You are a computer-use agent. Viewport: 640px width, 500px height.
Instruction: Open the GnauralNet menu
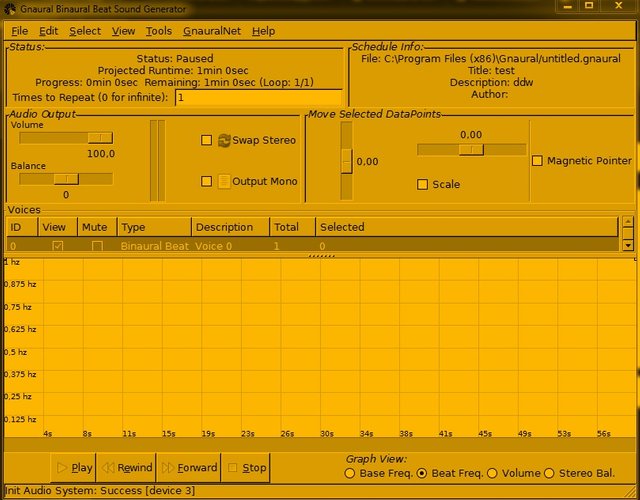pos(212,31)
